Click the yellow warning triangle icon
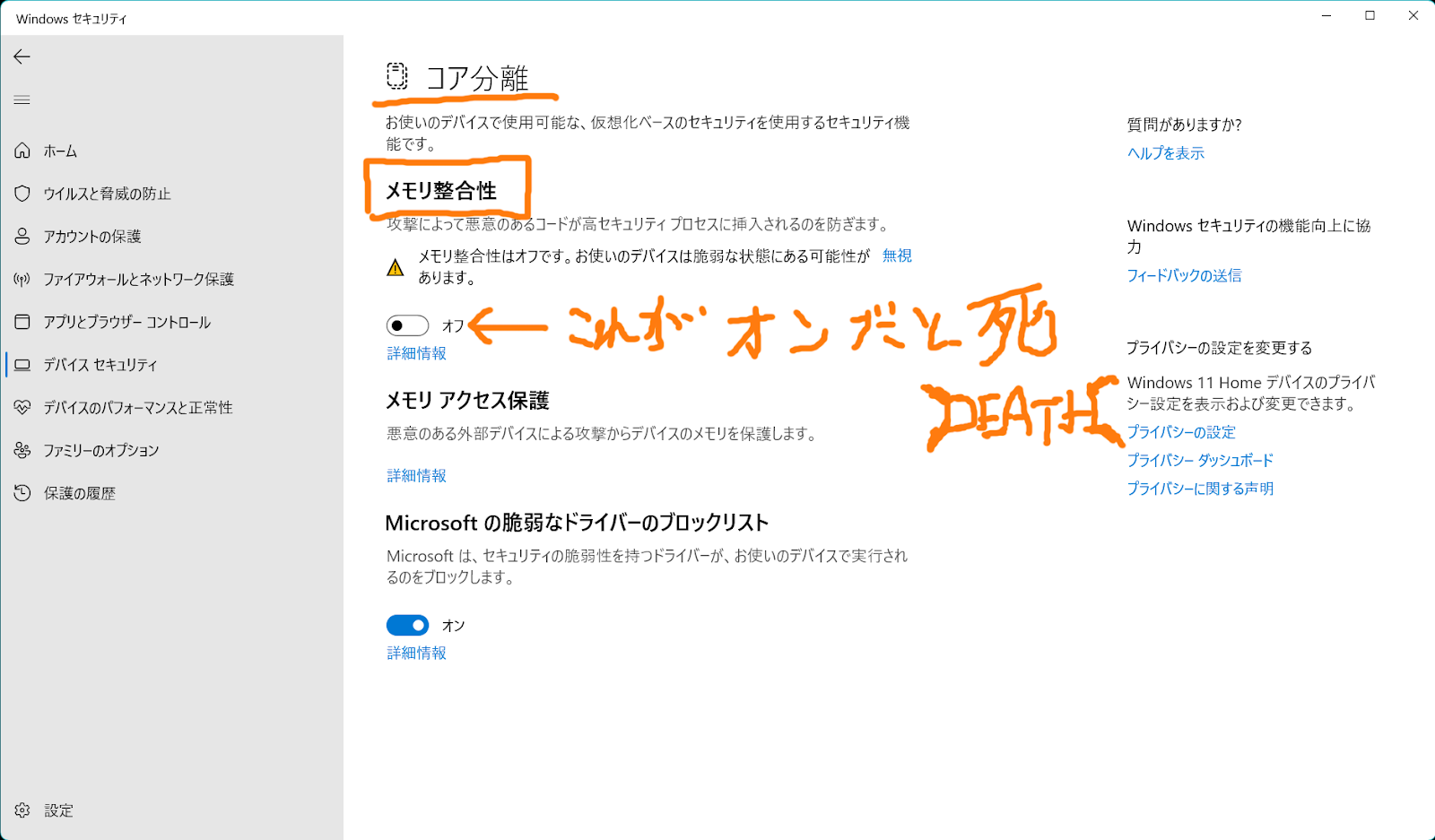Viewport: 1435px width, 840px height. coord(395,267)
